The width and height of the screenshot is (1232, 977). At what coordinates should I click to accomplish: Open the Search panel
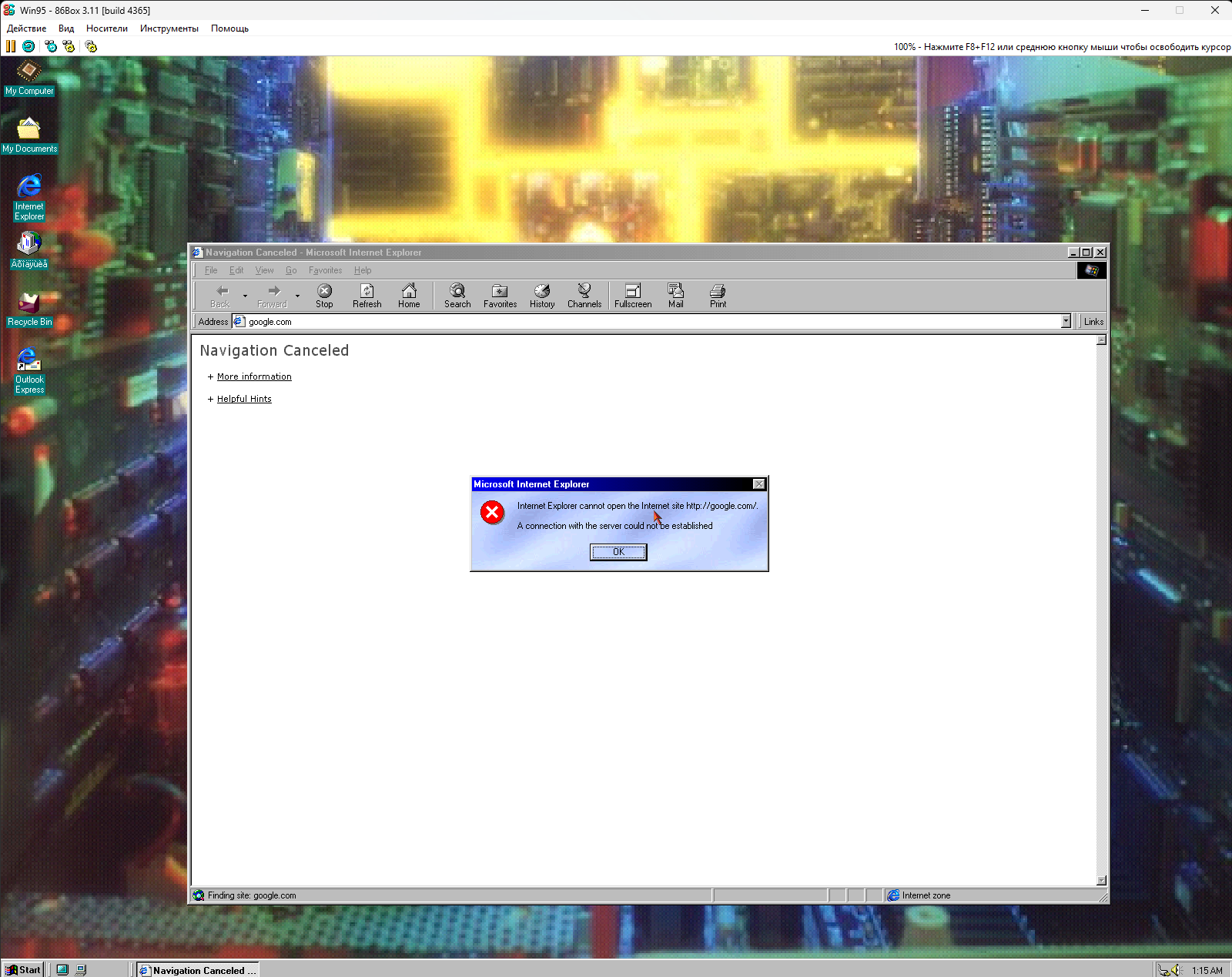point(457,295)
